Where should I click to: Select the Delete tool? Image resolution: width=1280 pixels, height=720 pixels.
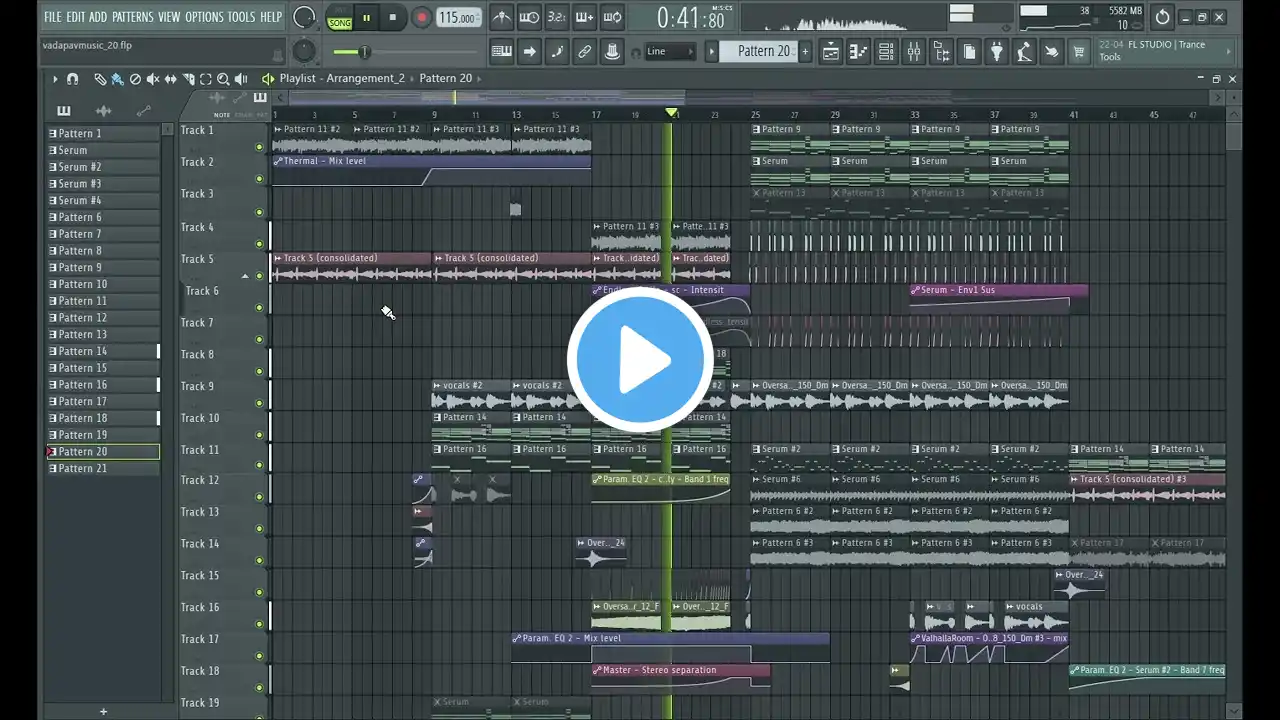pos(135,79)
